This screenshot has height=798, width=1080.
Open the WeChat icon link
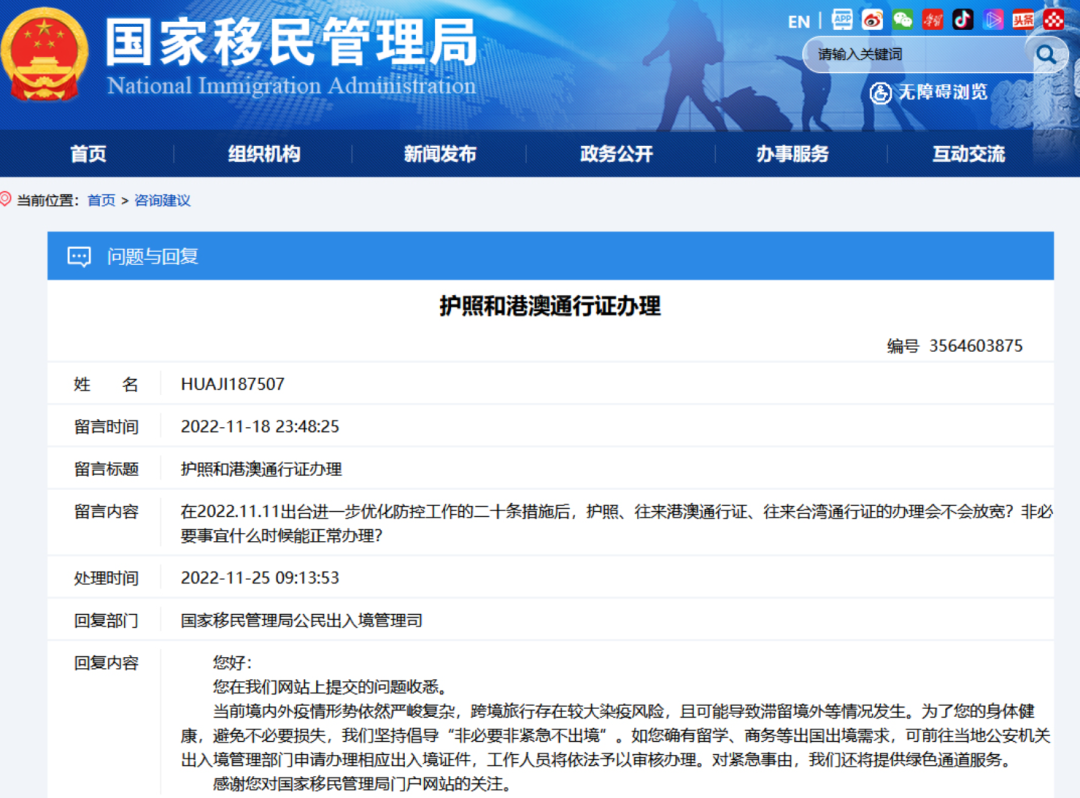coord(902,20)
